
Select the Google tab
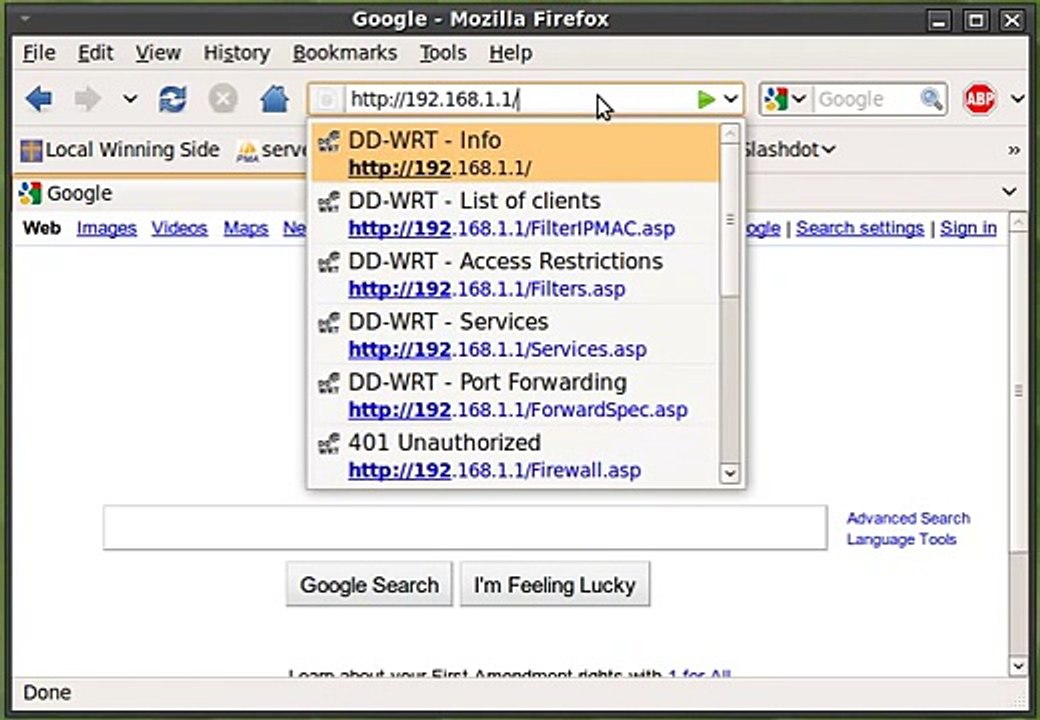[159, 193]
